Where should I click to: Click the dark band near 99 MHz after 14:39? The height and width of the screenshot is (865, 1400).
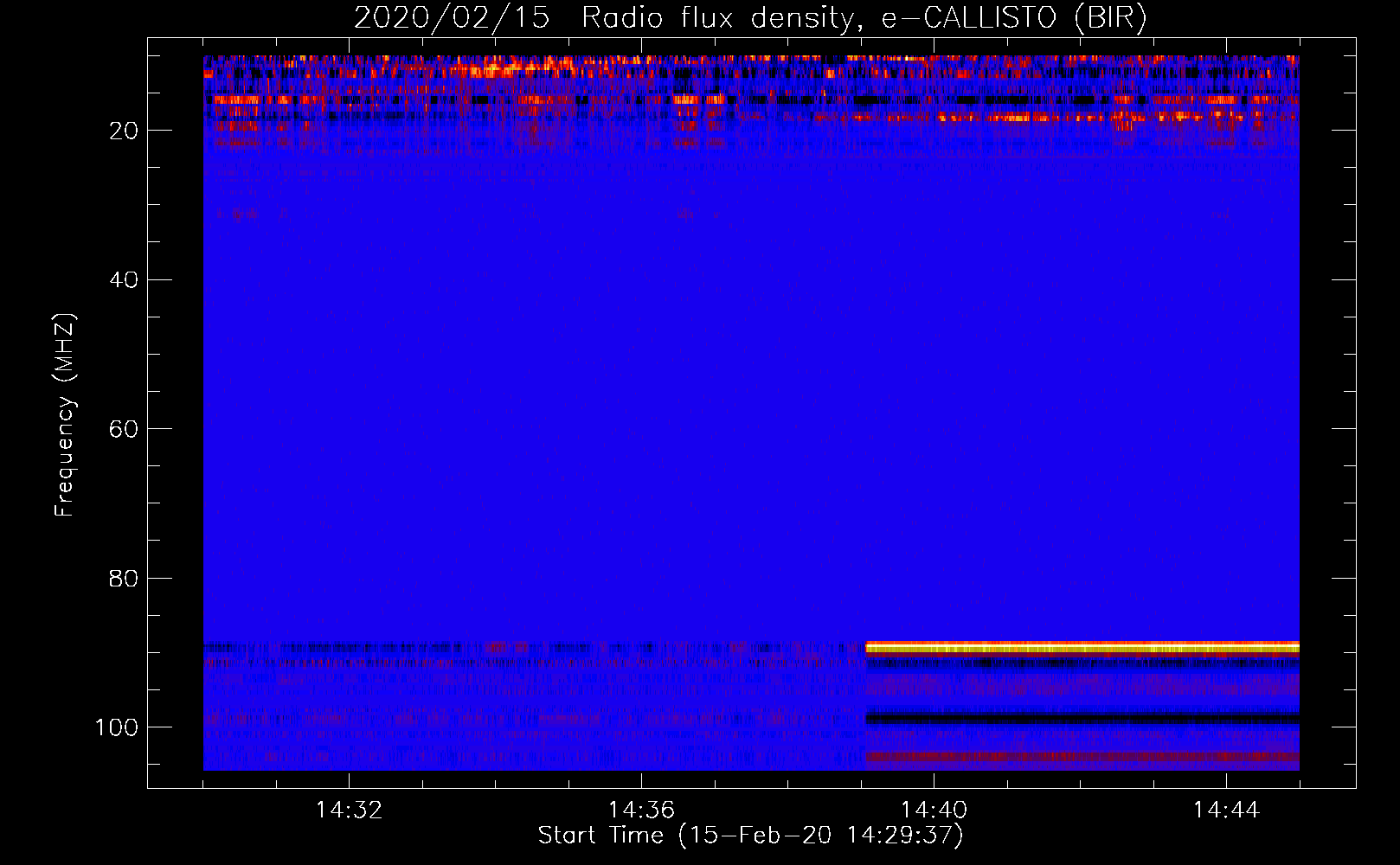click(x=1082, y=718)
